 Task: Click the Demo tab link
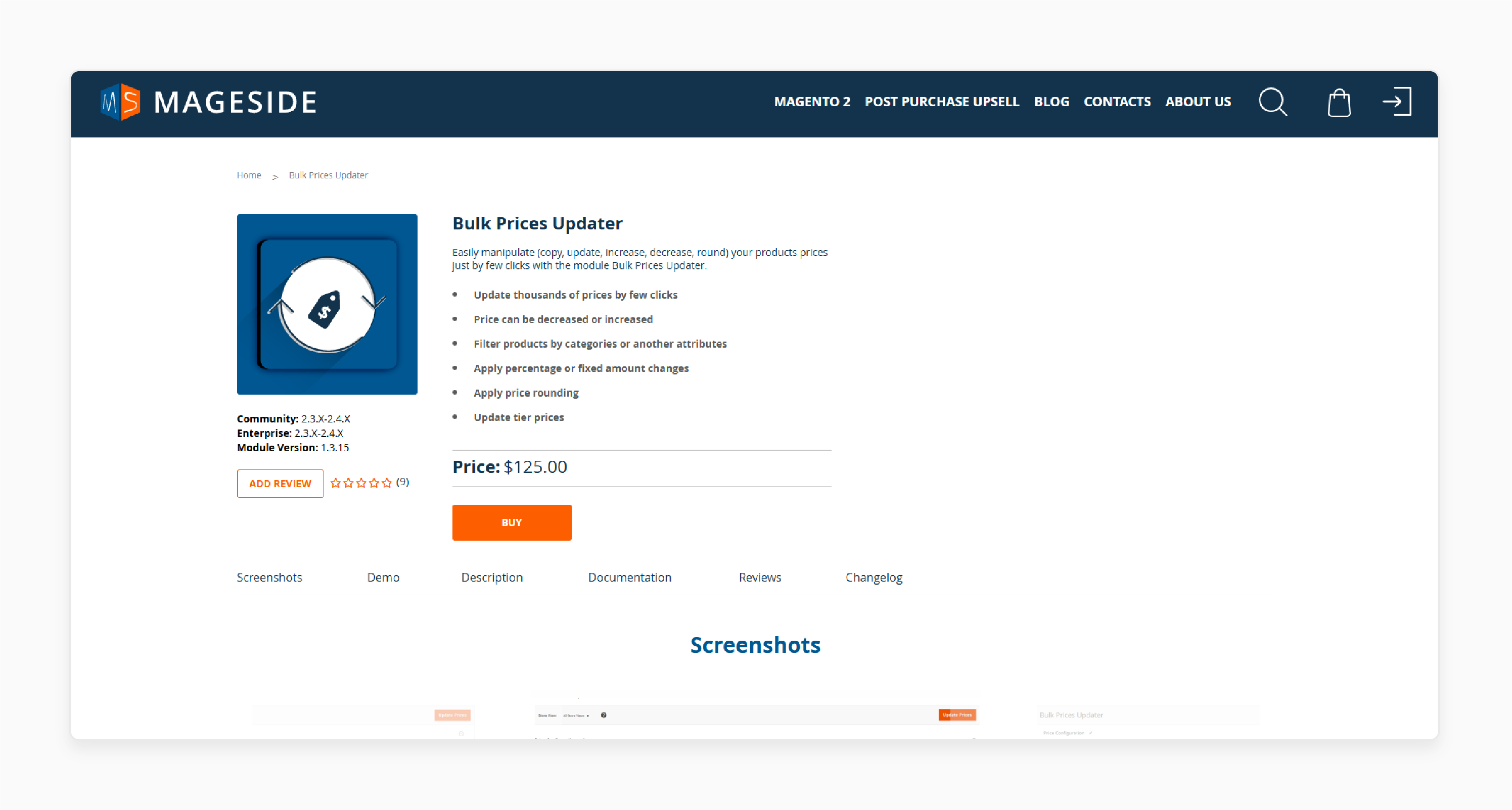[x=383, y=577]
